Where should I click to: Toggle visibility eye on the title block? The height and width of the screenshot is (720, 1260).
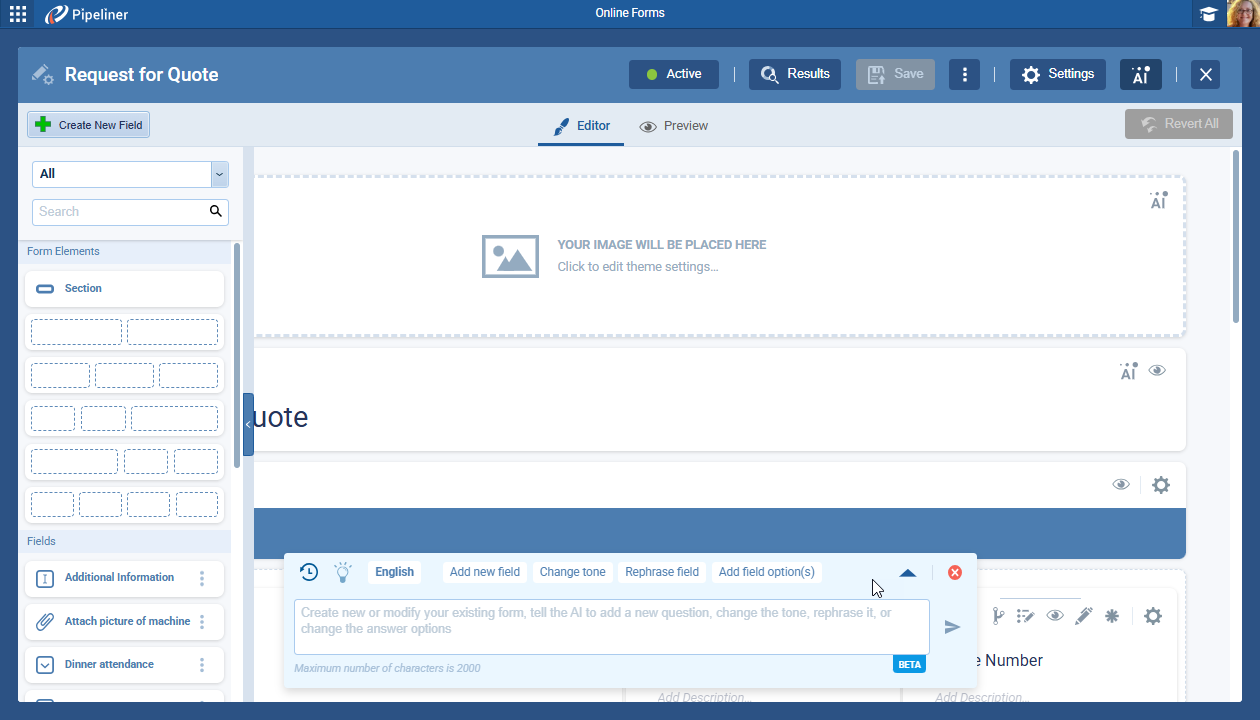tap(1157, 371)
